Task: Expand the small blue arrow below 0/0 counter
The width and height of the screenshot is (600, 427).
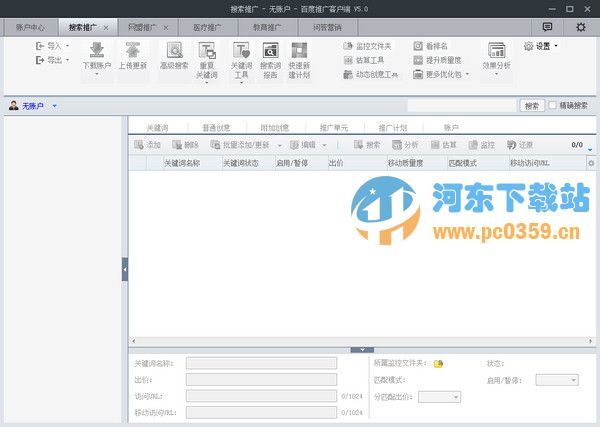Action: click(x=590, y=150)
